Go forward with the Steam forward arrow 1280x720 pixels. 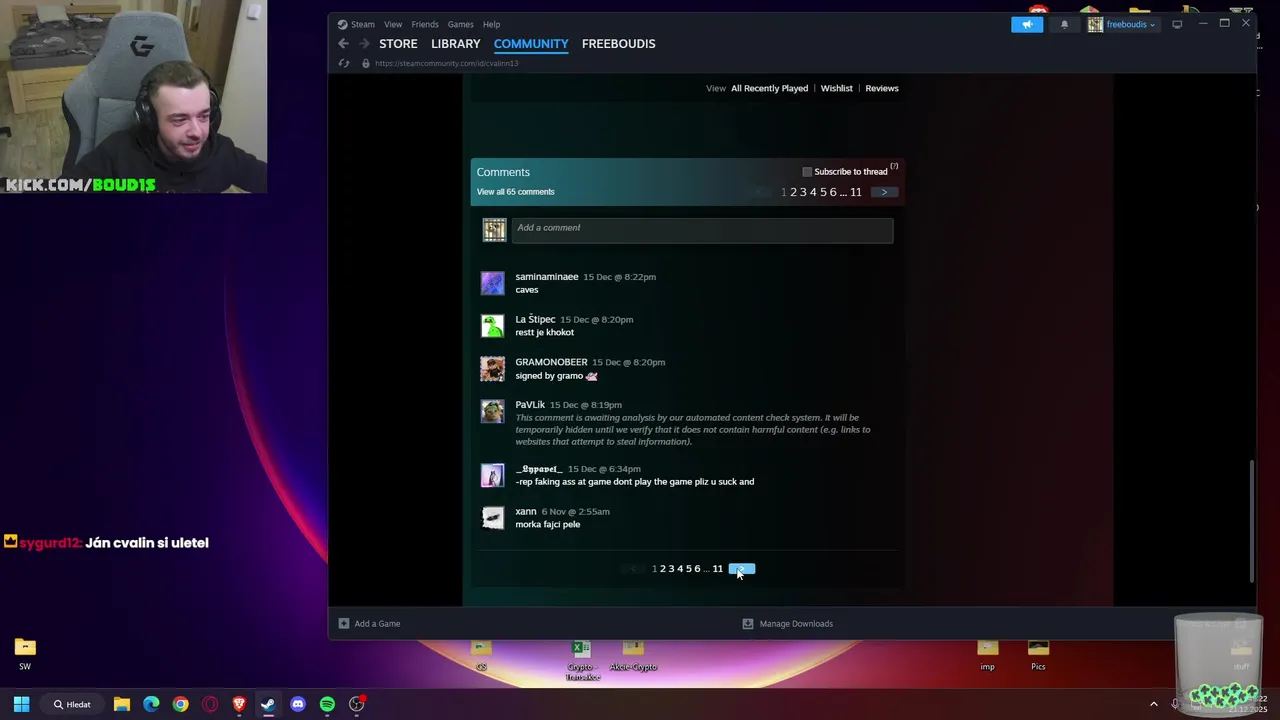364,44
